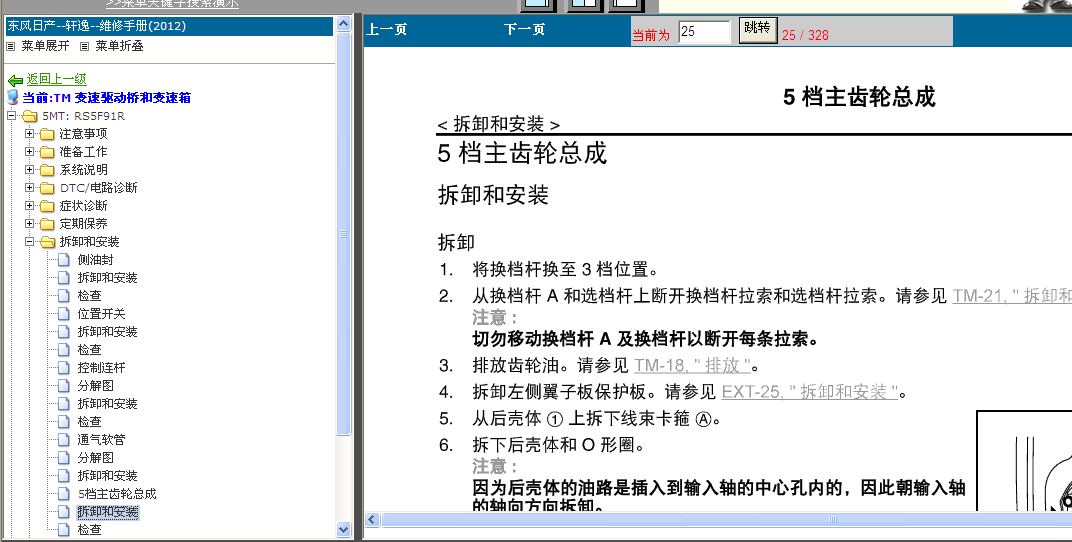Click the document icon beside 控制连杆
Image resolution: width=1072 pixels, height=542 pixels.
coord(64,368)
